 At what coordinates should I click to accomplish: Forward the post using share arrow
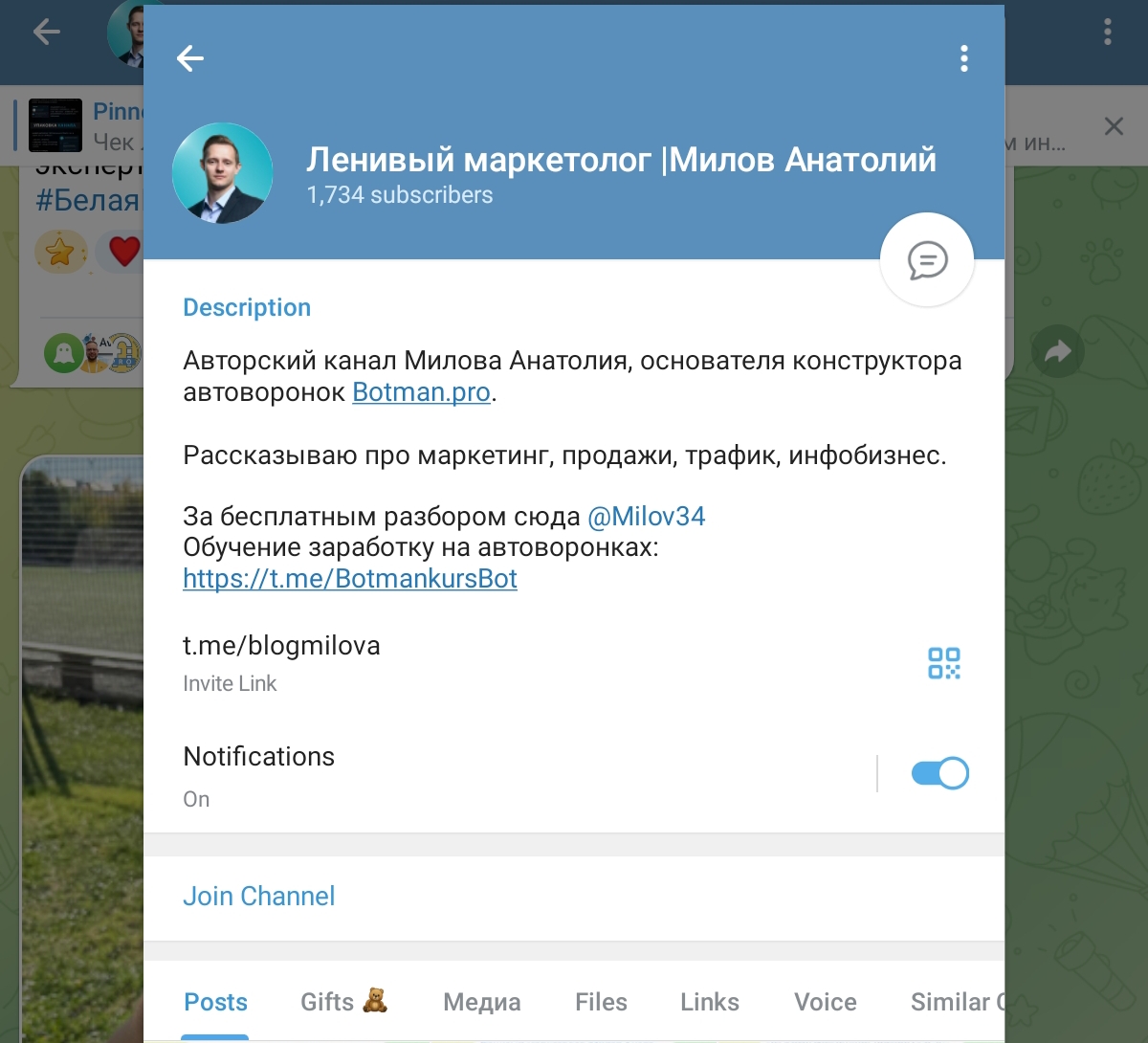(x=1058, y=352)
